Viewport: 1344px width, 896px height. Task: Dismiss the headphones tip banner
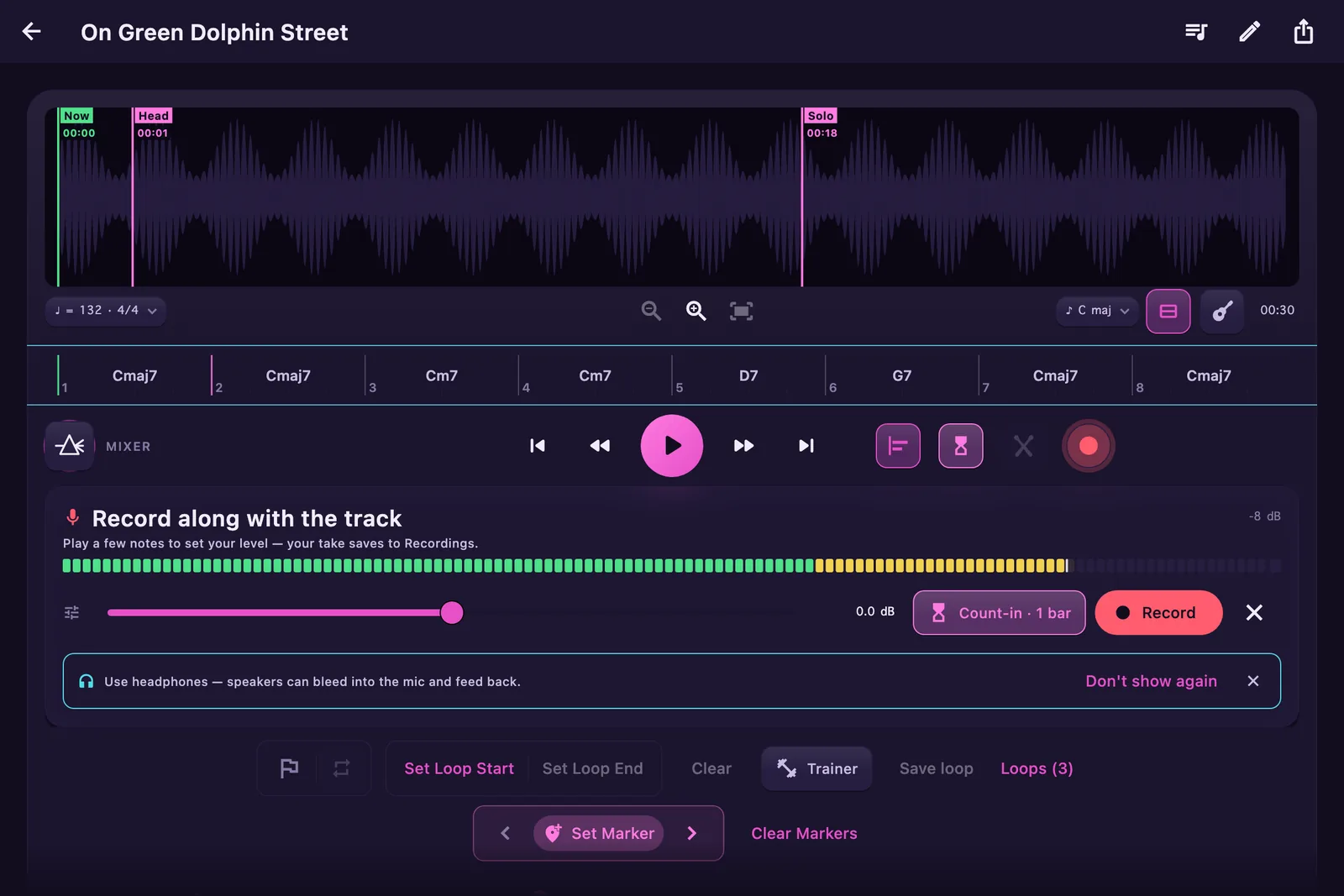tap(1253, 681)
